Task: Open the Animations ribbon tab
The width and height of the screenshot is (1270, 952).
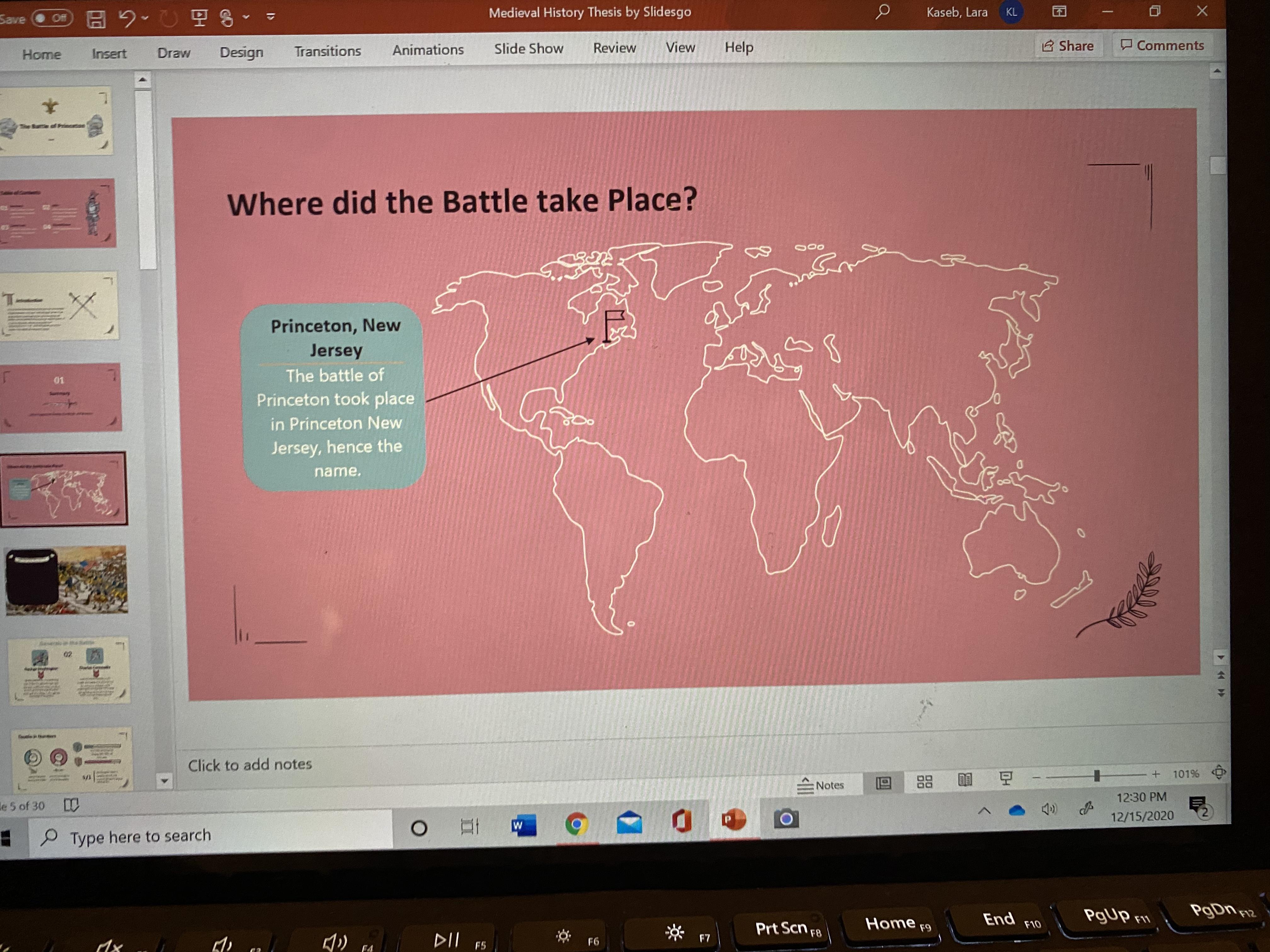Action: 428,50
